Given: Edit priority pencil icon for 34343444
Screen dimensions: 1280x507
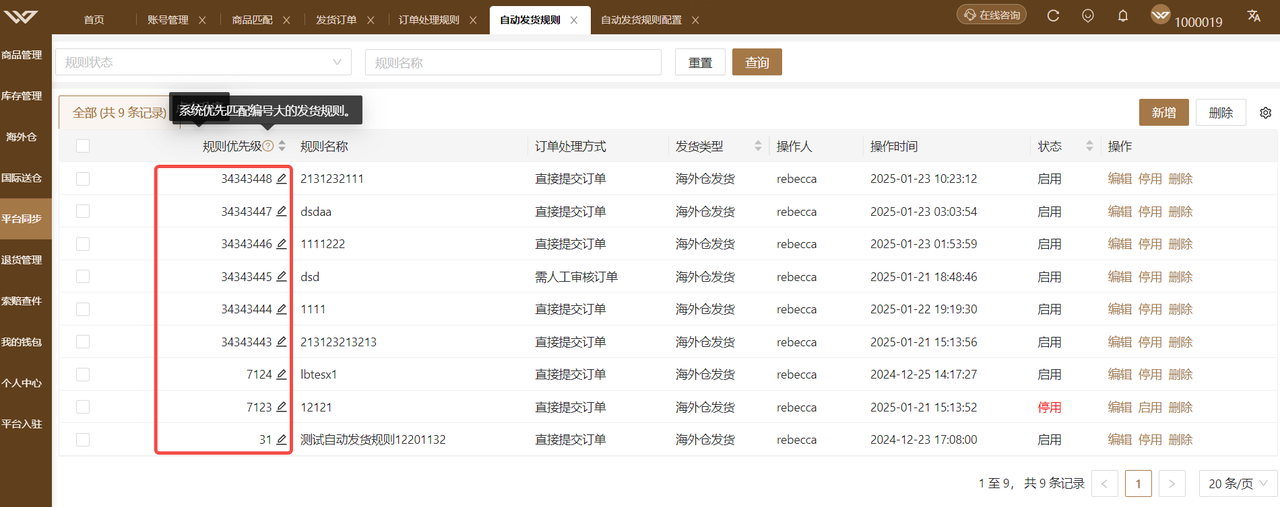Looking at the screenshot, I should pos(281,309).
